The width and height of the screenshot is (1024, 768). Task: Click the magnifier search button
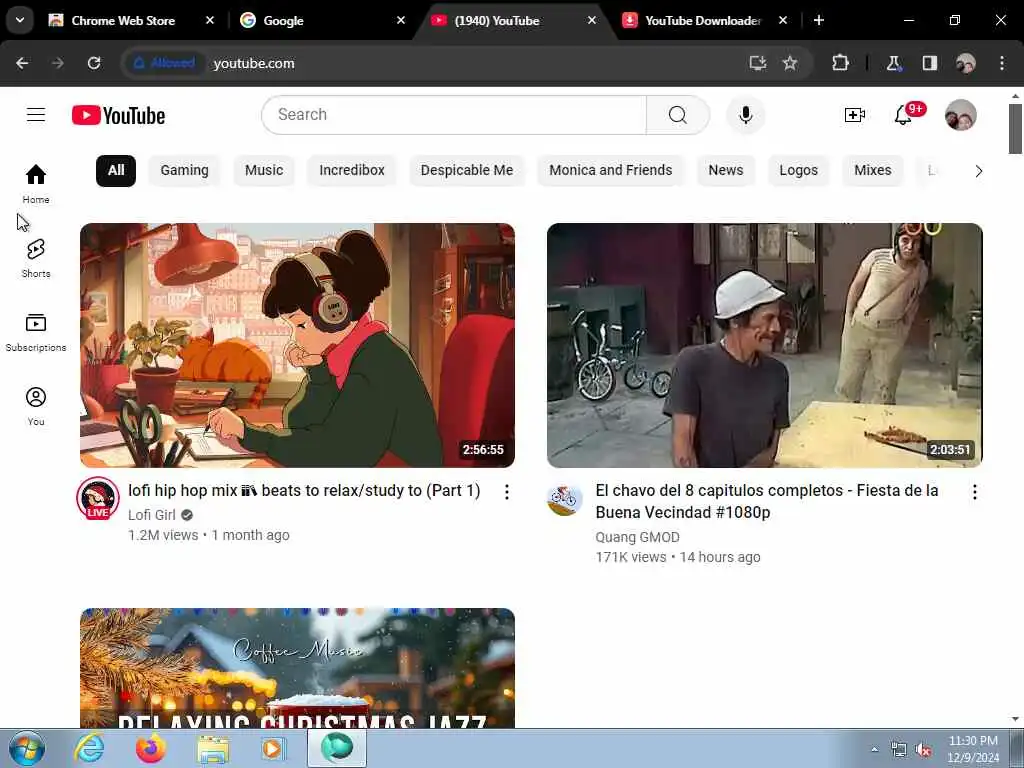pos(678,115)
